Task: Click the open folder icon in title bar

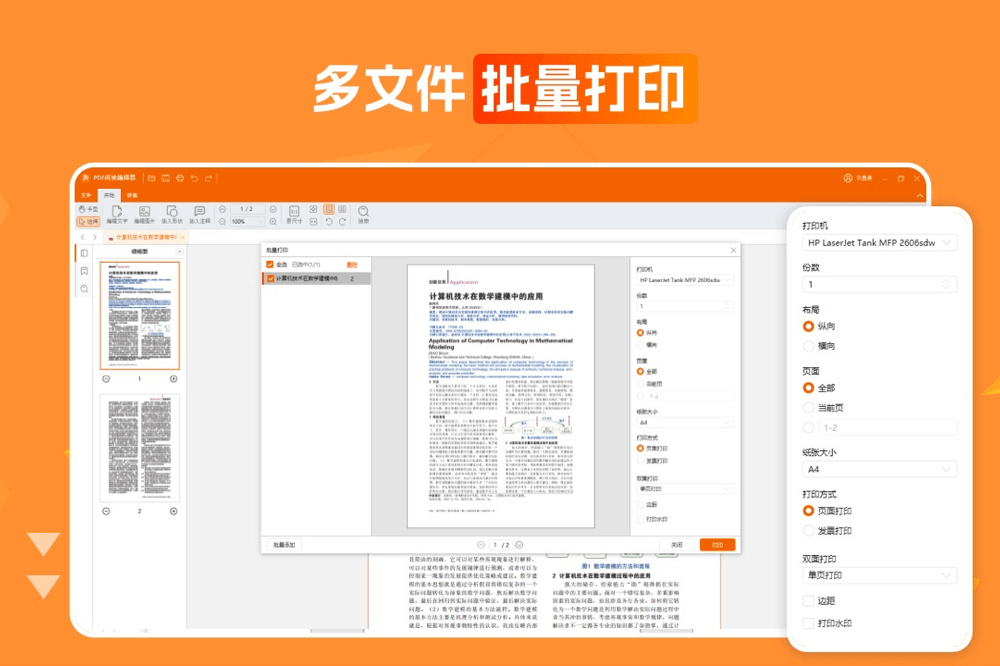Action: pyautogui.click(x=151, y=178)
